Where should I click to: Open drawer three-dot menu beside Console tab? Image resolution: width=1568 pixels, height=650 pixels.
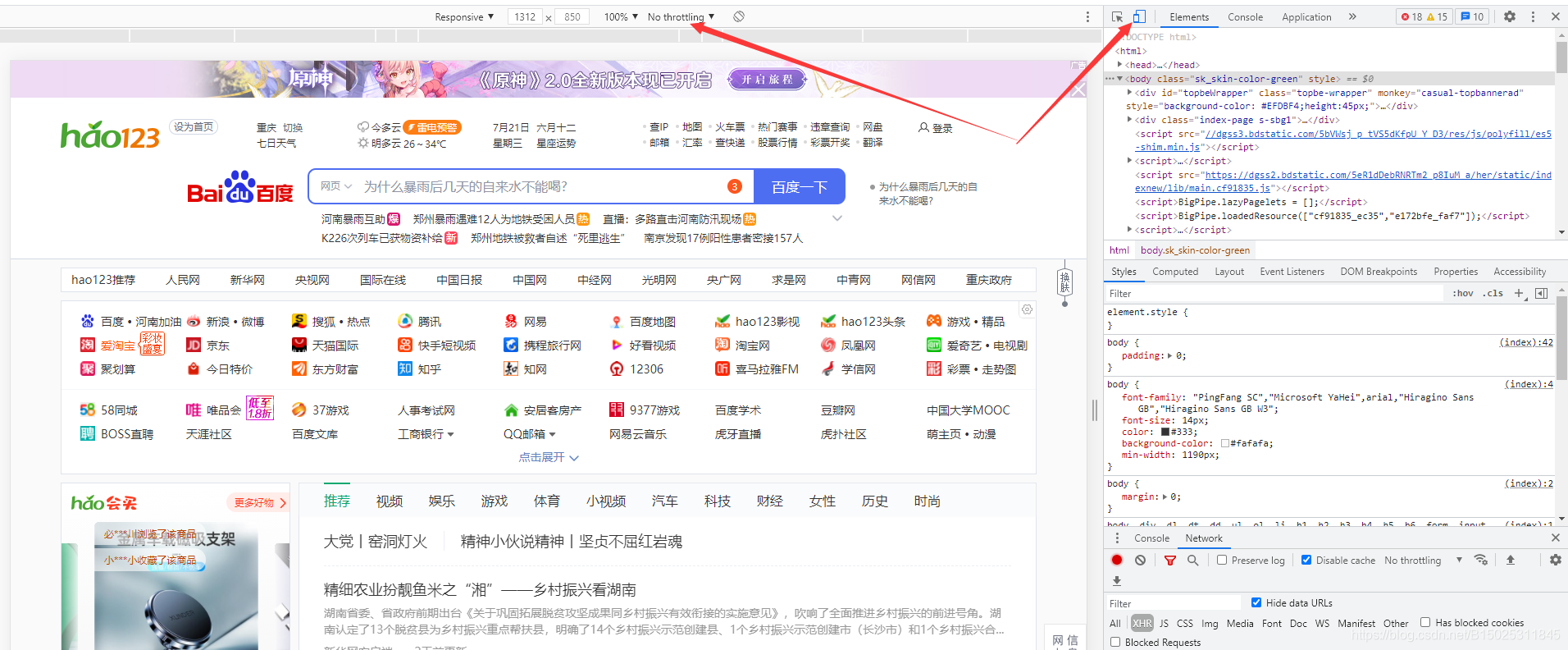pyautogui.click(x=1117, y=538)
